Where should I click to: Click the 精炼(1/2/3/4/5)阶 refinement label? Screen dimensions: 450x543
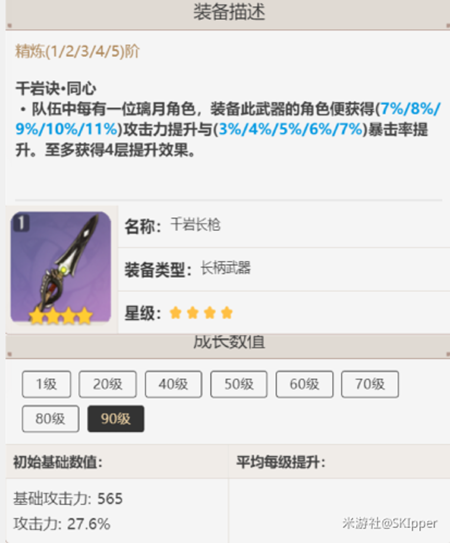tap(78, 52)
